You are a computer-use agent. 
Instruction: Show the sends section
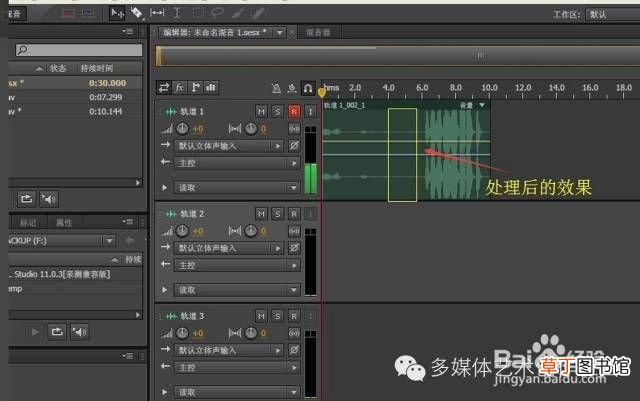point(196,87)
